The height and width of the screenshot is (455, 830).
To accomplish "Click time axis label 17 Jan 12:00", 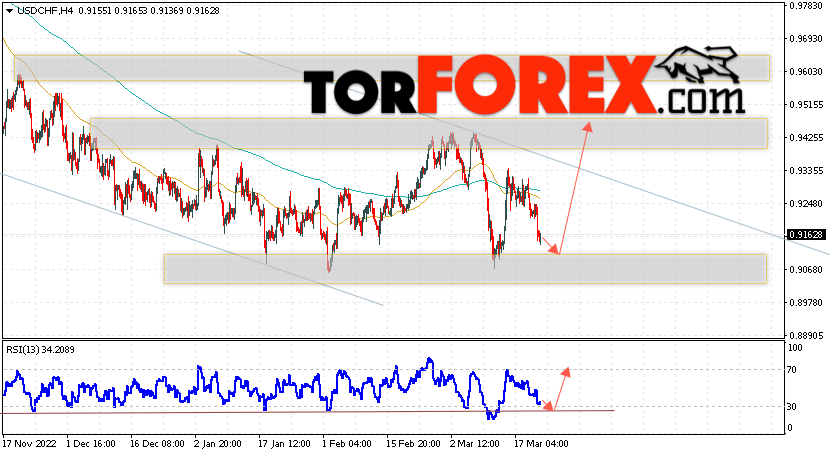I will pos(284,443).
